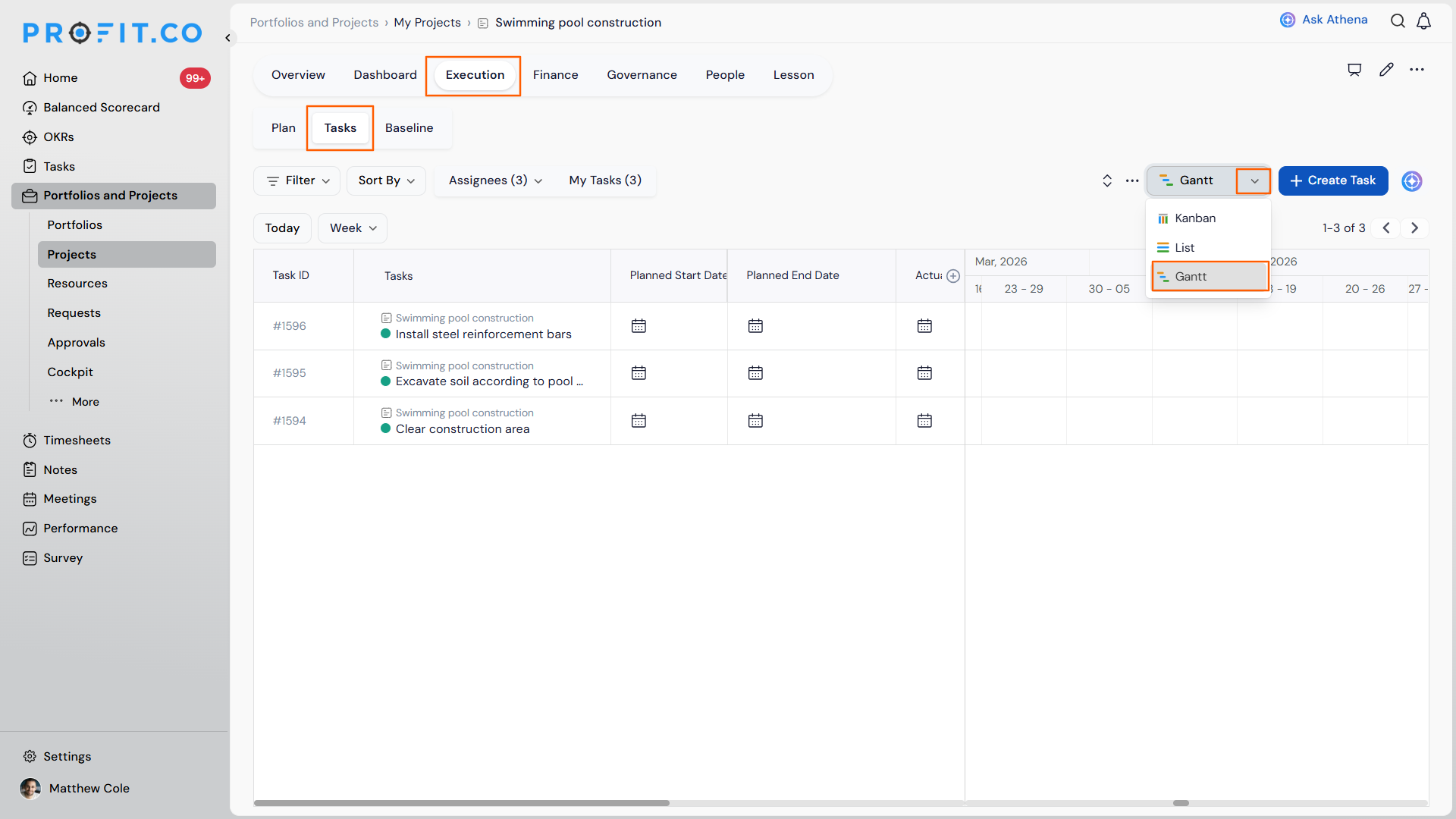The width and height of the screenshot is (1456, 819).
Task: Open planned end date calendar for task #1595
Action: click(755, 373)
